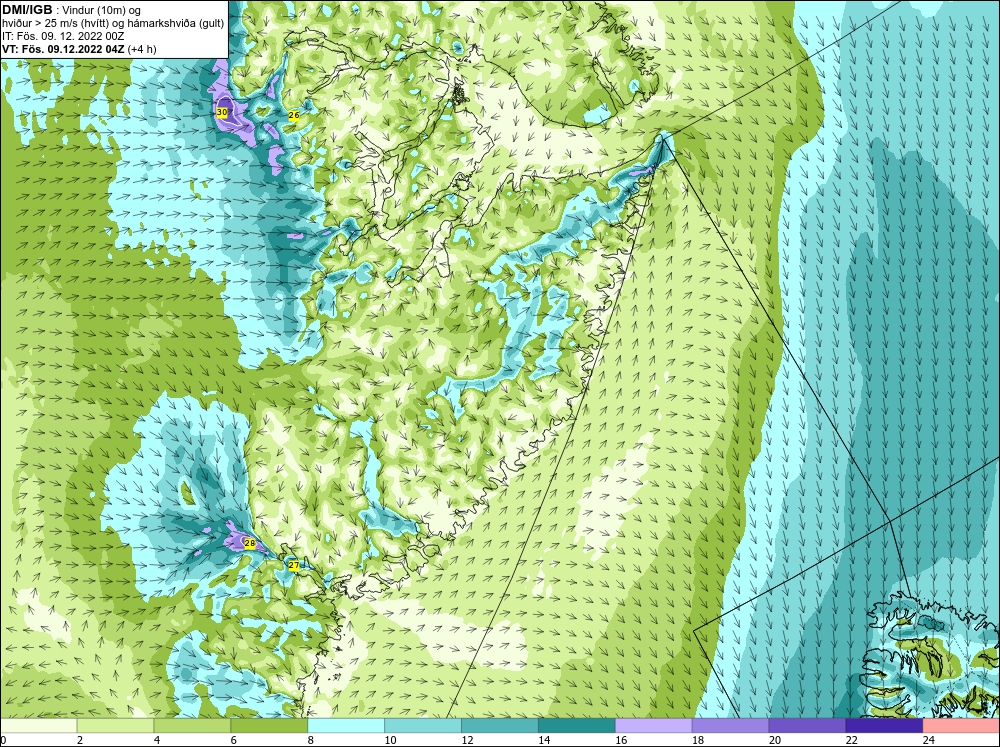Click the scale value 6
The image size is (1000, 747).
click(x=233, y=740)
